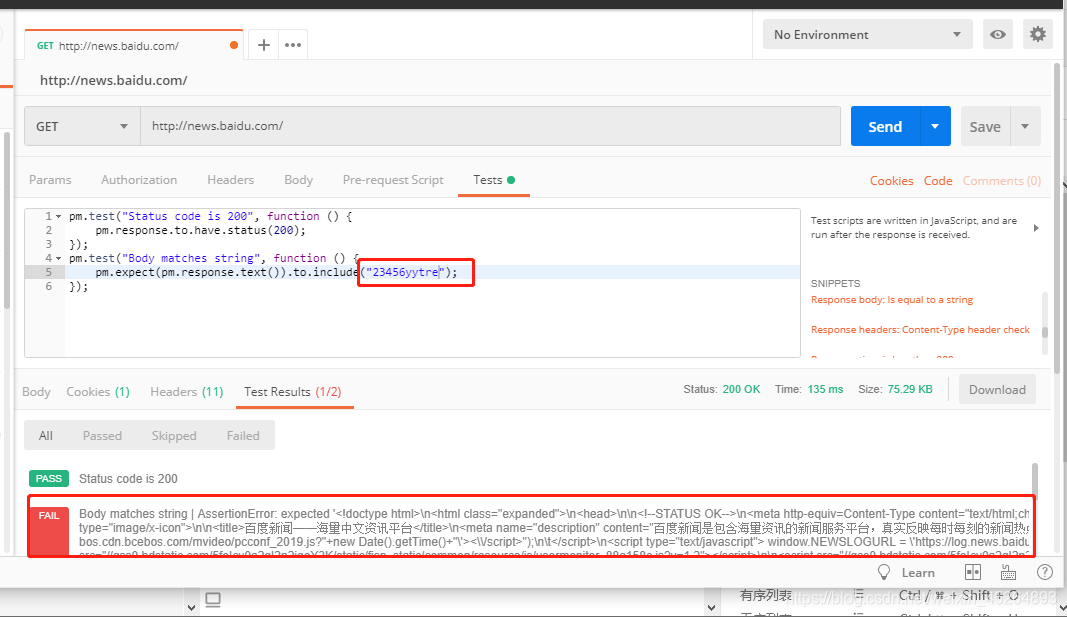Click the monitor icon in background window
The image size is (1067, 617).
[213, 599]
